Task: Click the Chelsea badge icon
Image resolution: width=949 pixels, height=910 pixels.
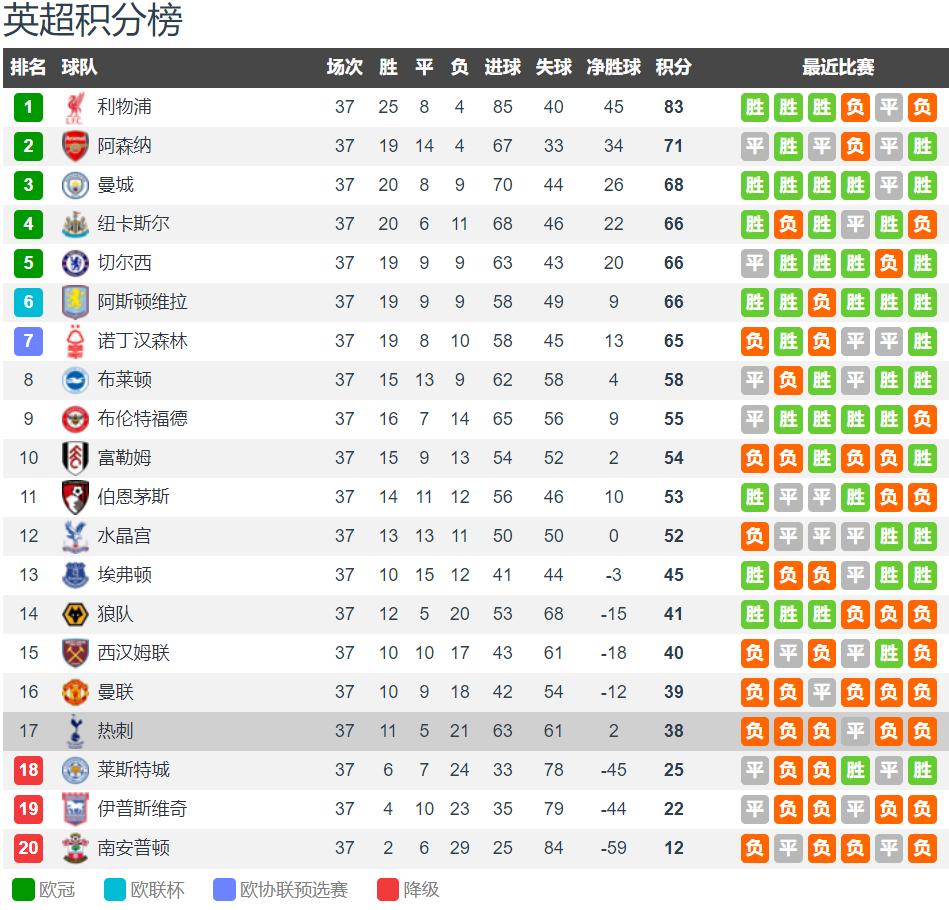Action: [75, 263]
